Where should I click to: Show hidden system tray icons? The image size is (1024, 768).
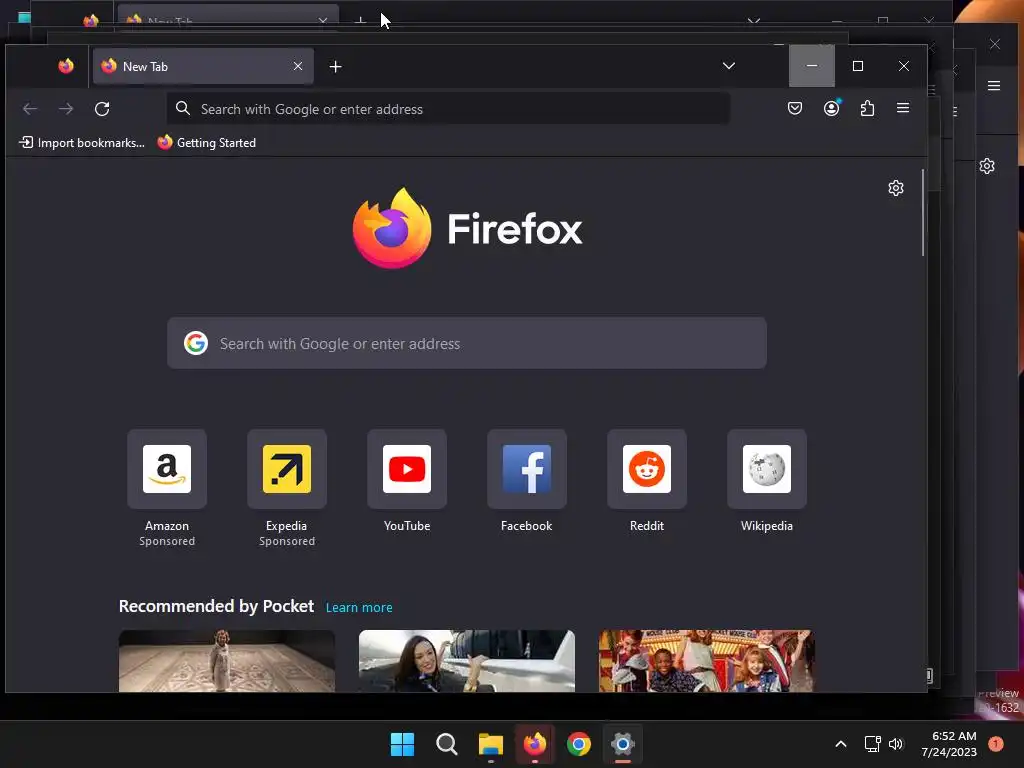(841, 744)
